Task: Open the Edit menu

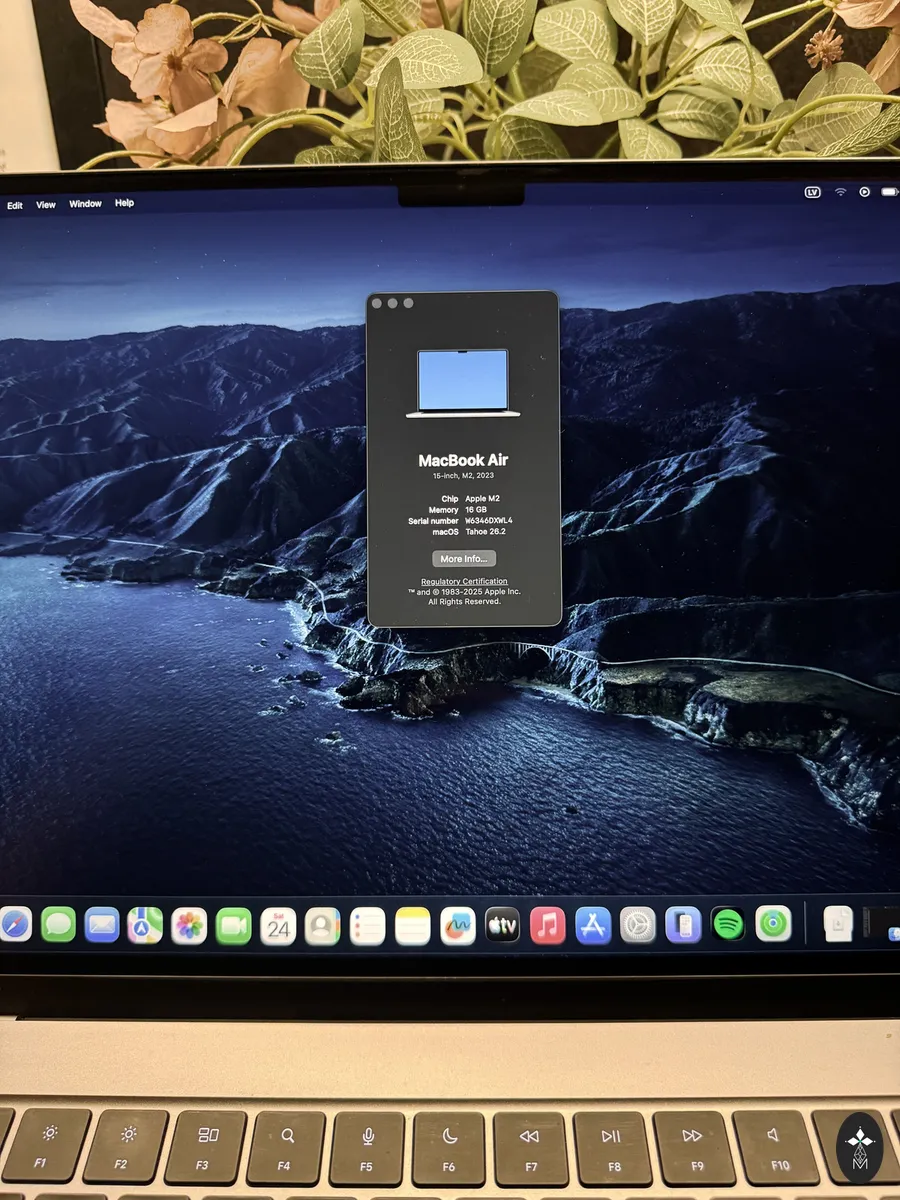Action: coord(15,205)
